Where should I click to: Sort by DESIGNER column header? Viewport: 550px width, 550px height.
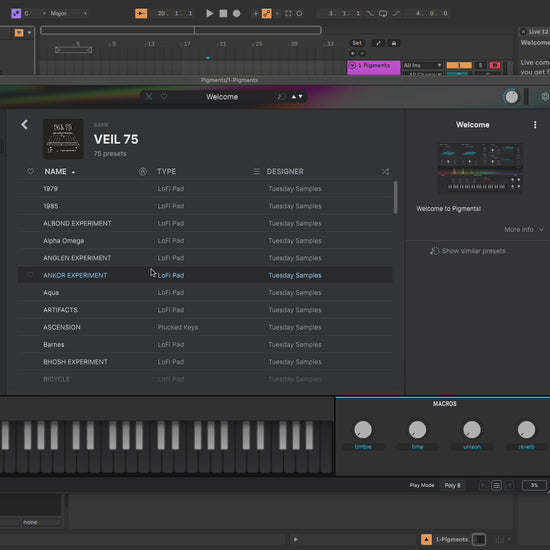pyautogui.click(x=285, y=172)
